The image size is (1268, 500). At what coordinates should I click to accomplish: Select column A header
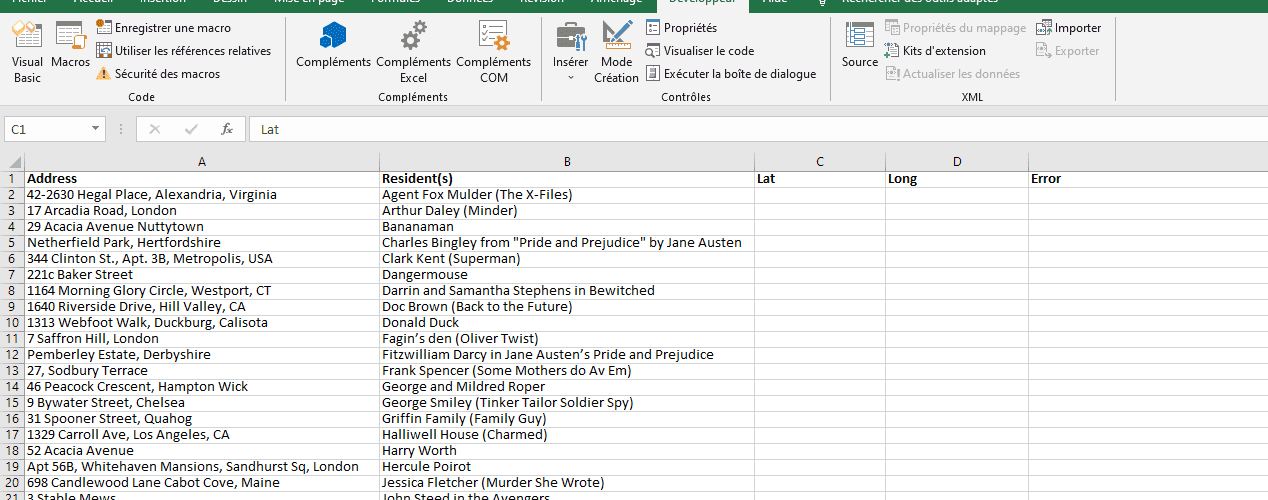coord(202,162)
